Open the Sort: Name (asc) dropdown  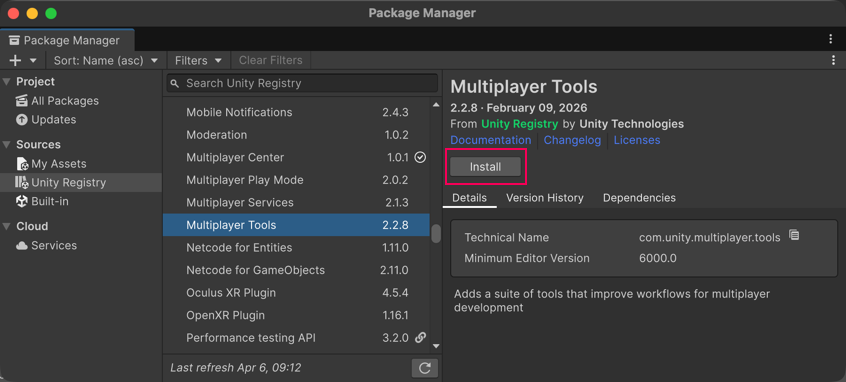(106, 60)
